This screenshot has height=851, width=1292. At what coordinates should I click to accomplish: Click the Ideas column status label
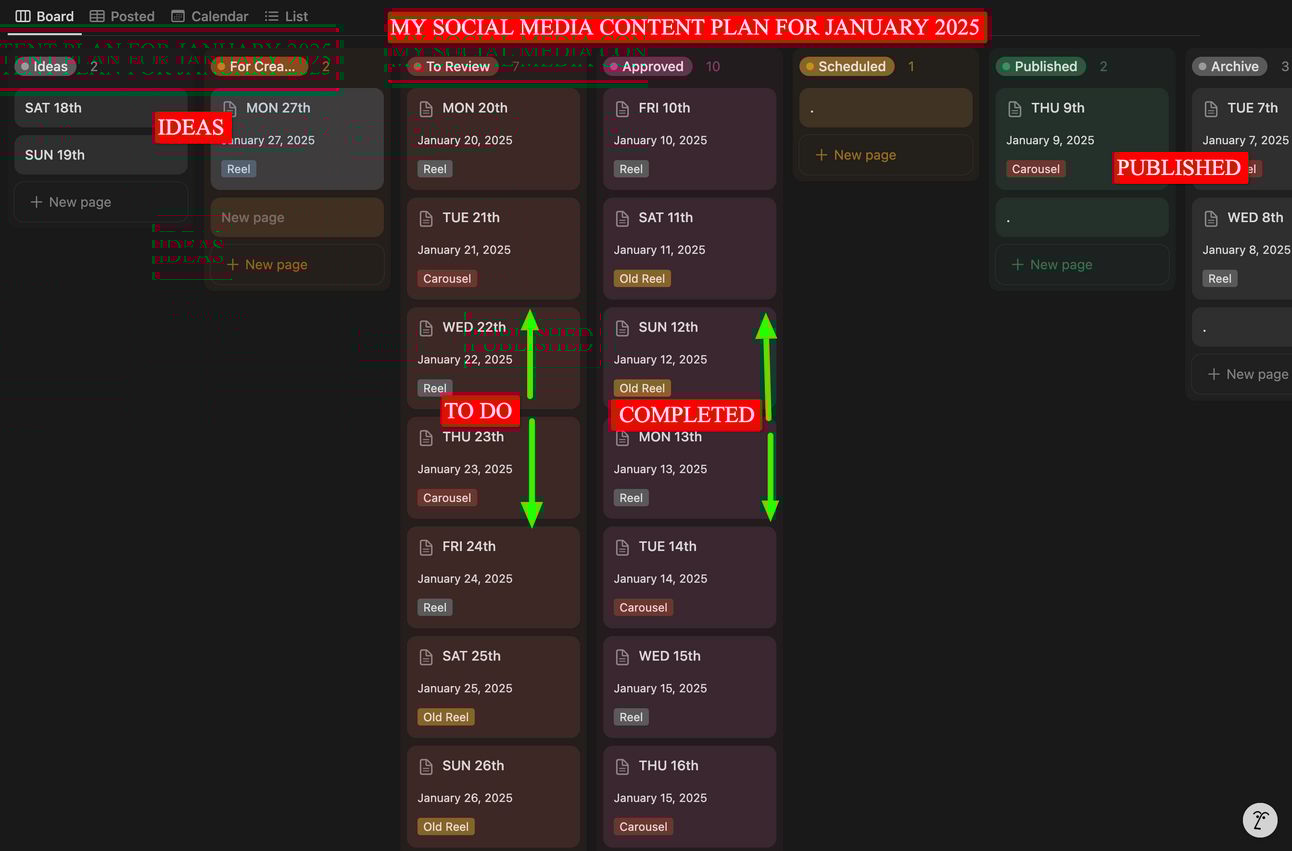point(45,67)
